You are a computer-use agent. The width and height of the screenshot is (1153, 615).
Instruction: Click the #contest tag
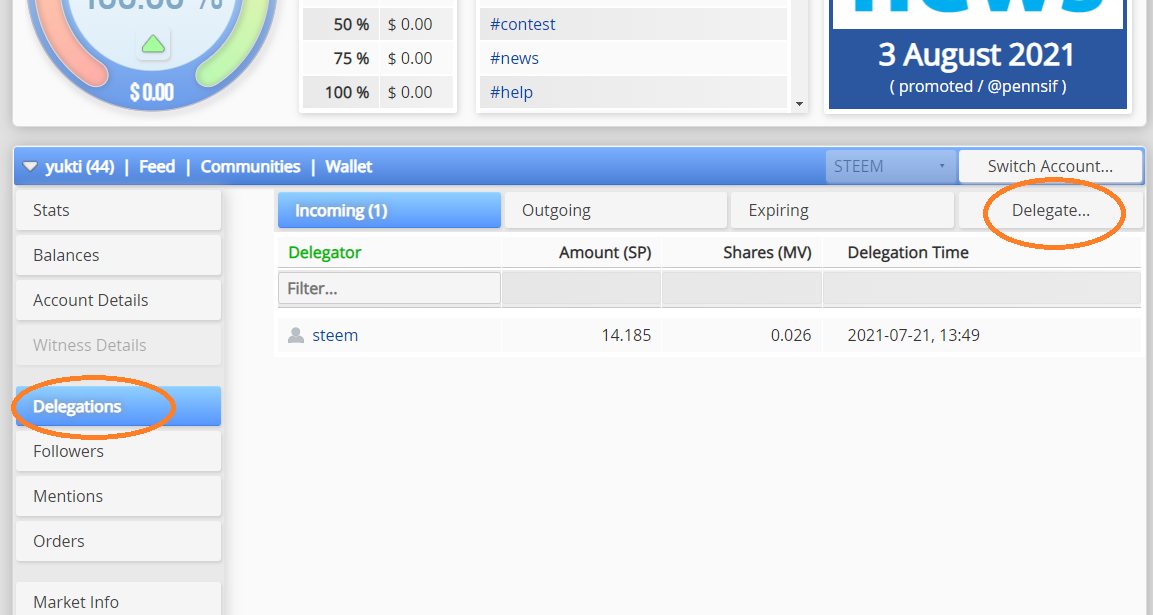click(x=523, y=24)
